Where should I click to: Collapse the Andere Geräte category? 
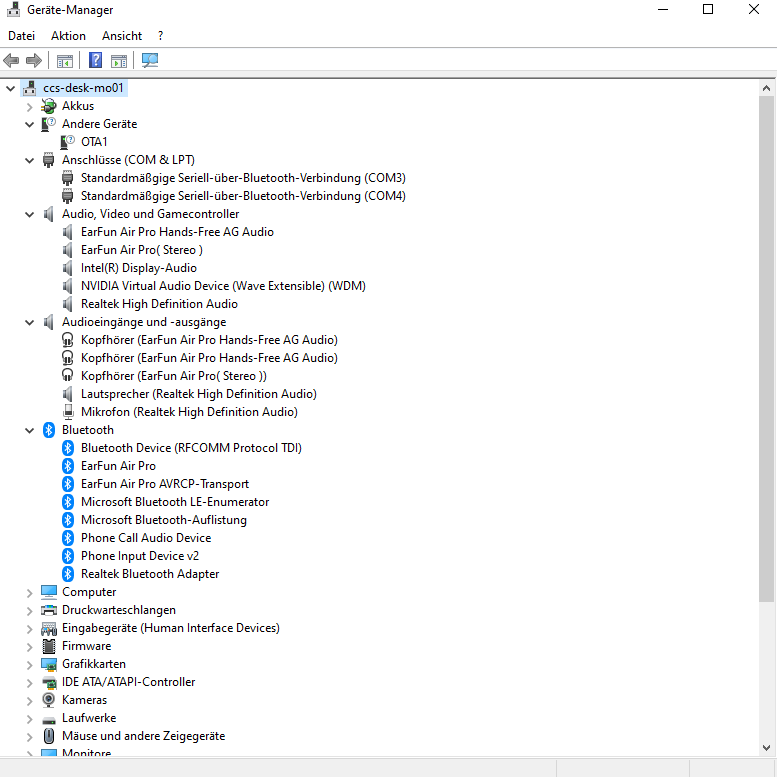(29, 124)
